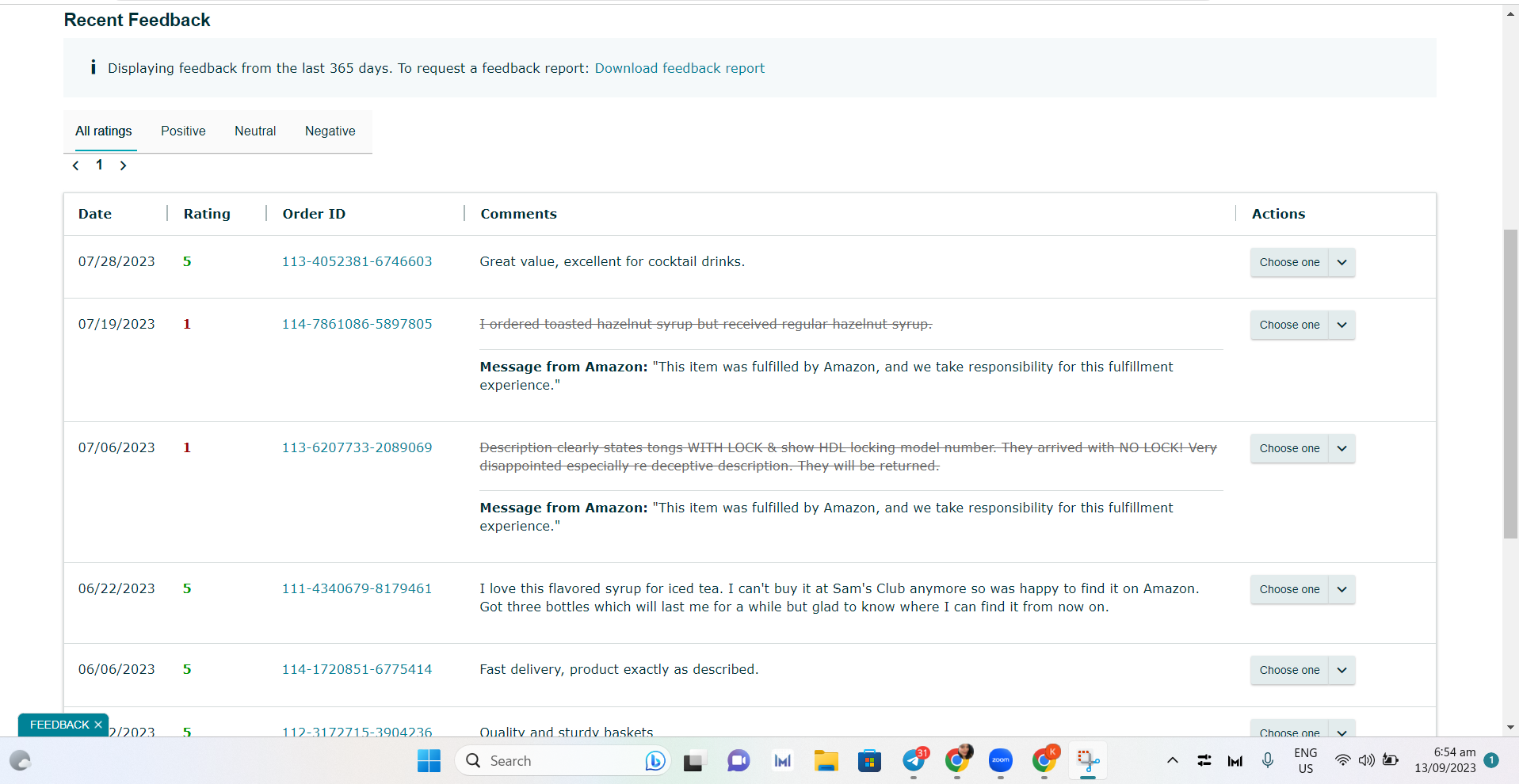
Task: Click the date 07/28/2023
Action: [x=116, y=261]
